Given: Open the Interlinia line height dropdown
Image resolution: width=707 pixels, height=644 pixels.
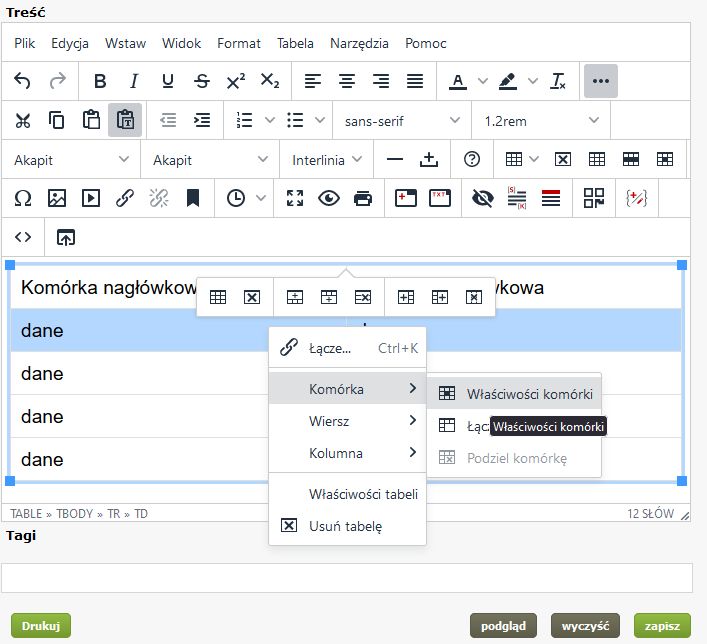Looking at the screenshot, I should [327, 159].
